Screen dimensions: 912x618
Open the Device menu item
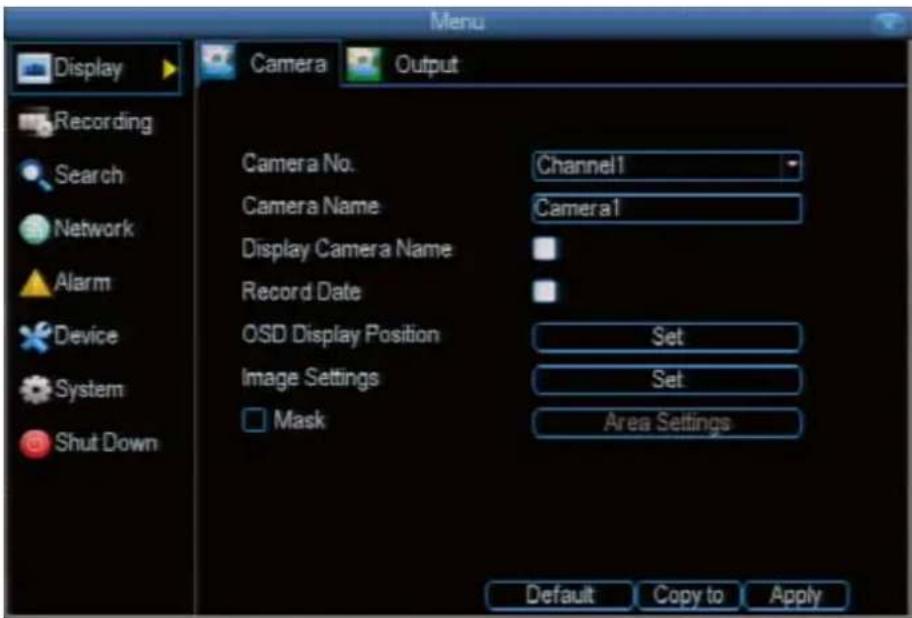(86, 335)
